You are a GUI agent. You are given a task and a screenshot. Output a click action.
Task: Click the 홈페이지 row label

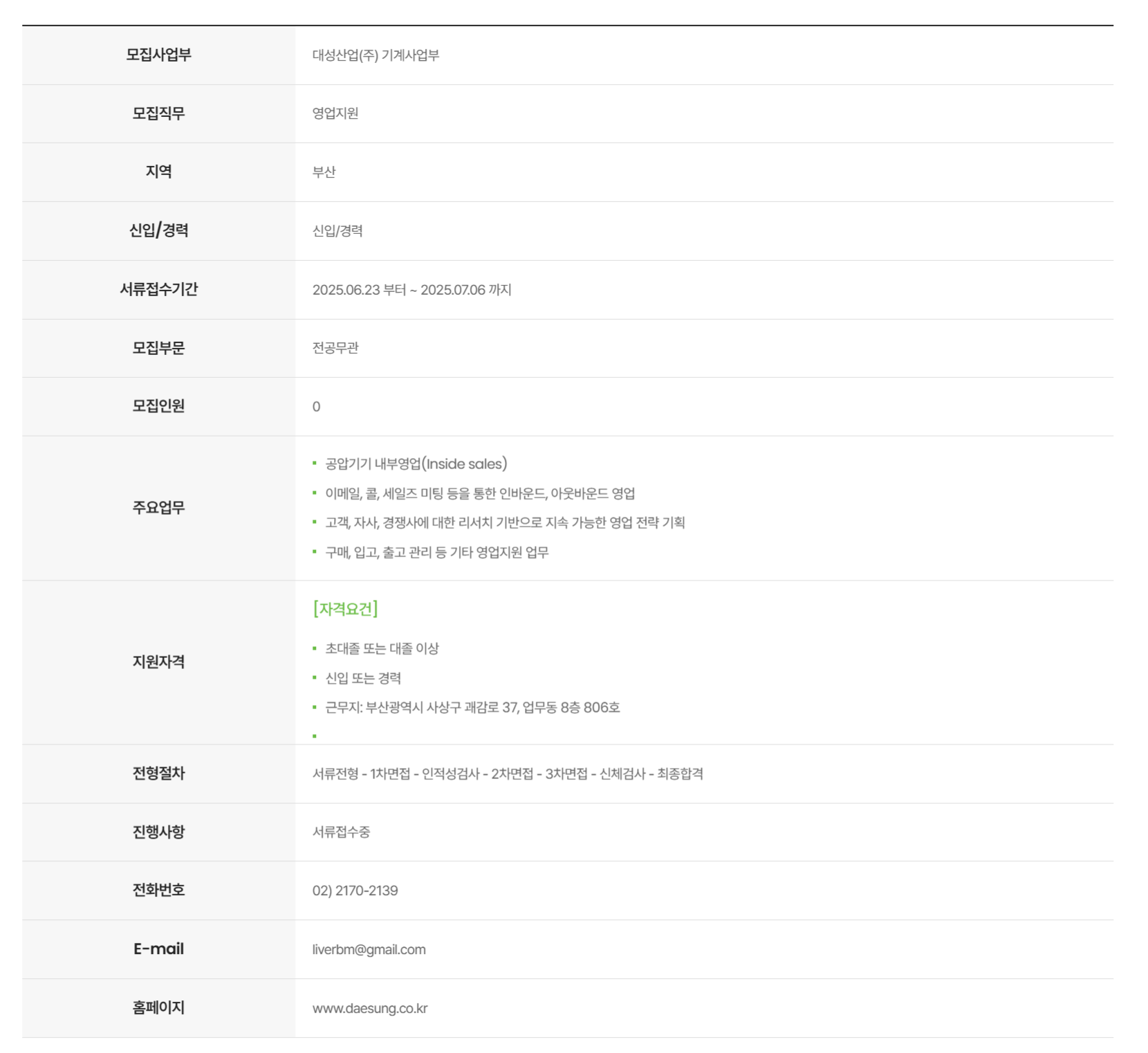(x=158, y=1007)
